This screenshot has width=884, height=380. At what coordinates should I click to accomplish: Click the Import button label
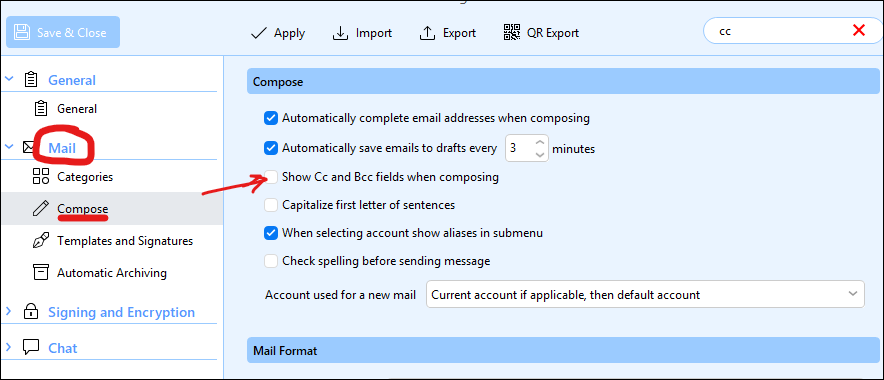[374, 33]
